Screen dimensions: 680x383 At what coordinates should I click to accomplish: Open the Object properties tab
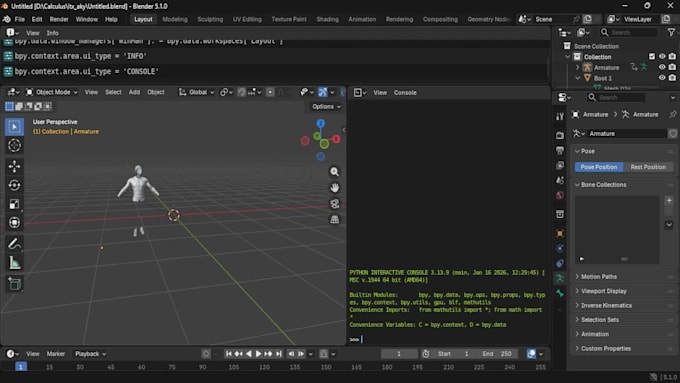pos(560,233)
